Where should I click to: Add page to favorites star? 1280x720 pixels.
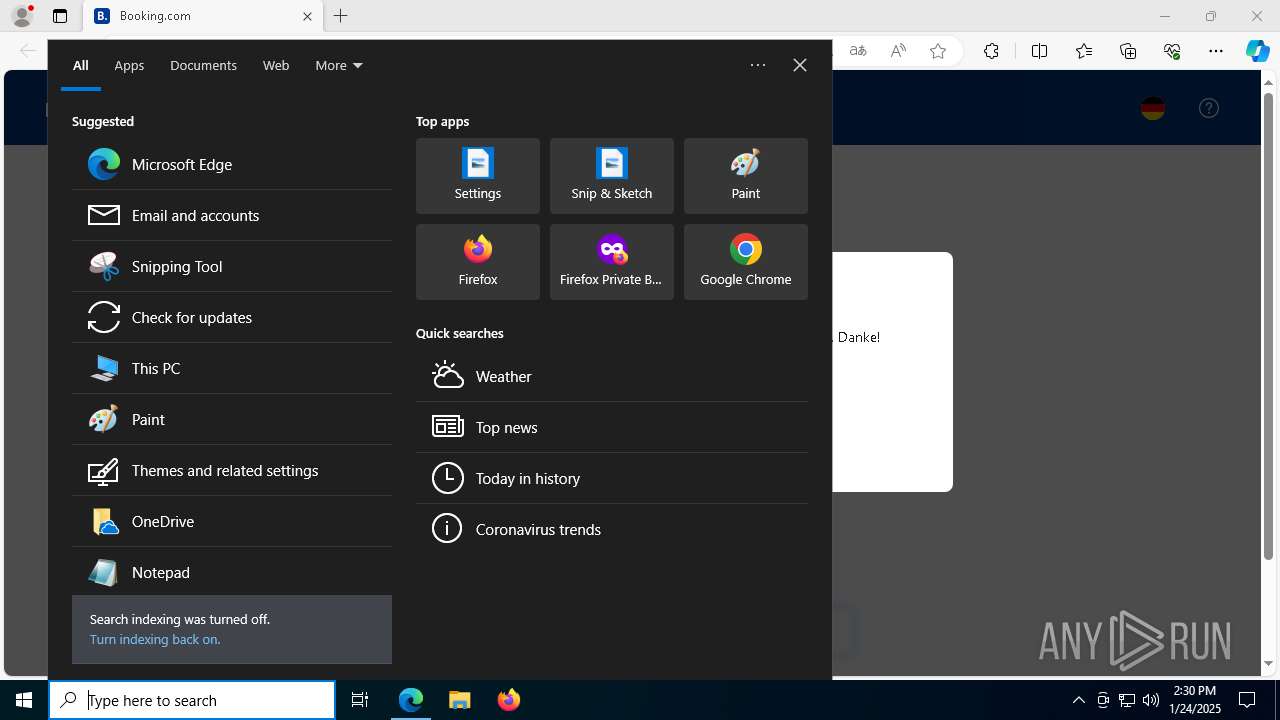[938, 51]
